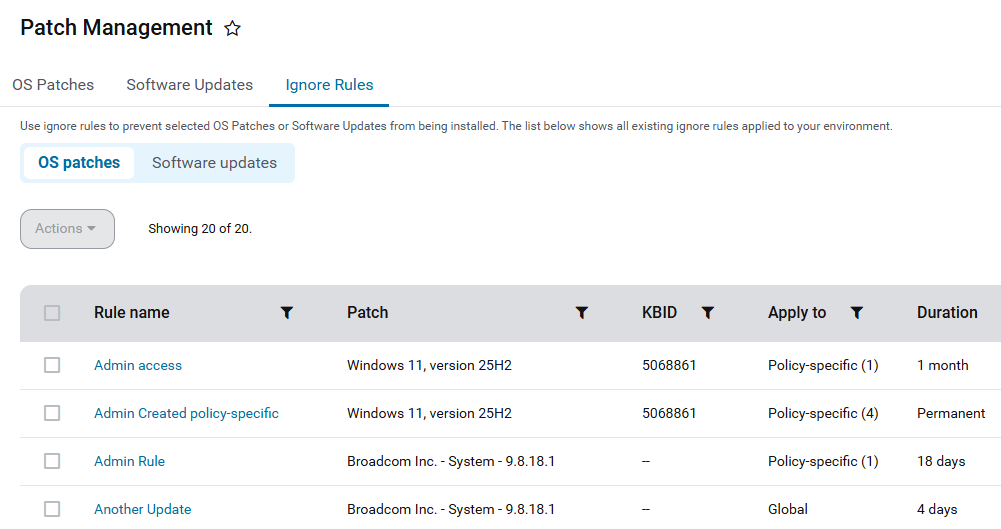This screenshot has height=529, width=1001.
Task: Select the OS patches segment toggle
Action: click(x=79, y=163)
